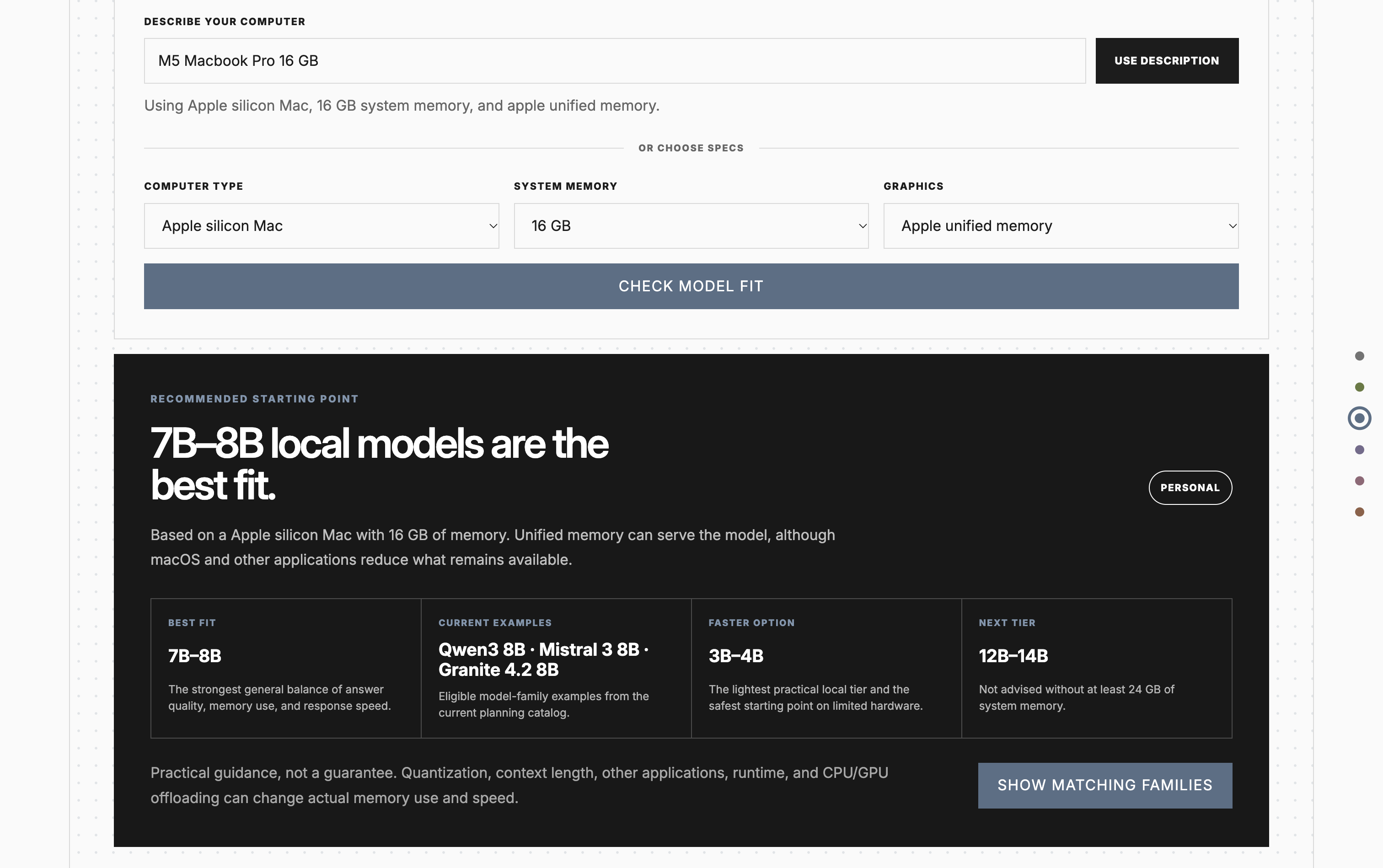
Task: Click Check Model Fit button
Action: pos(691,286)
